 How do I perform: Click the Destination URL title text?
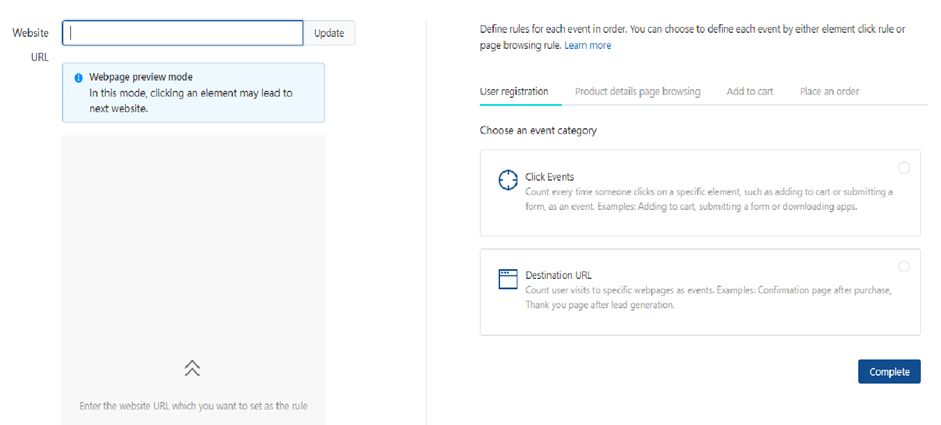tap(558, 275)
